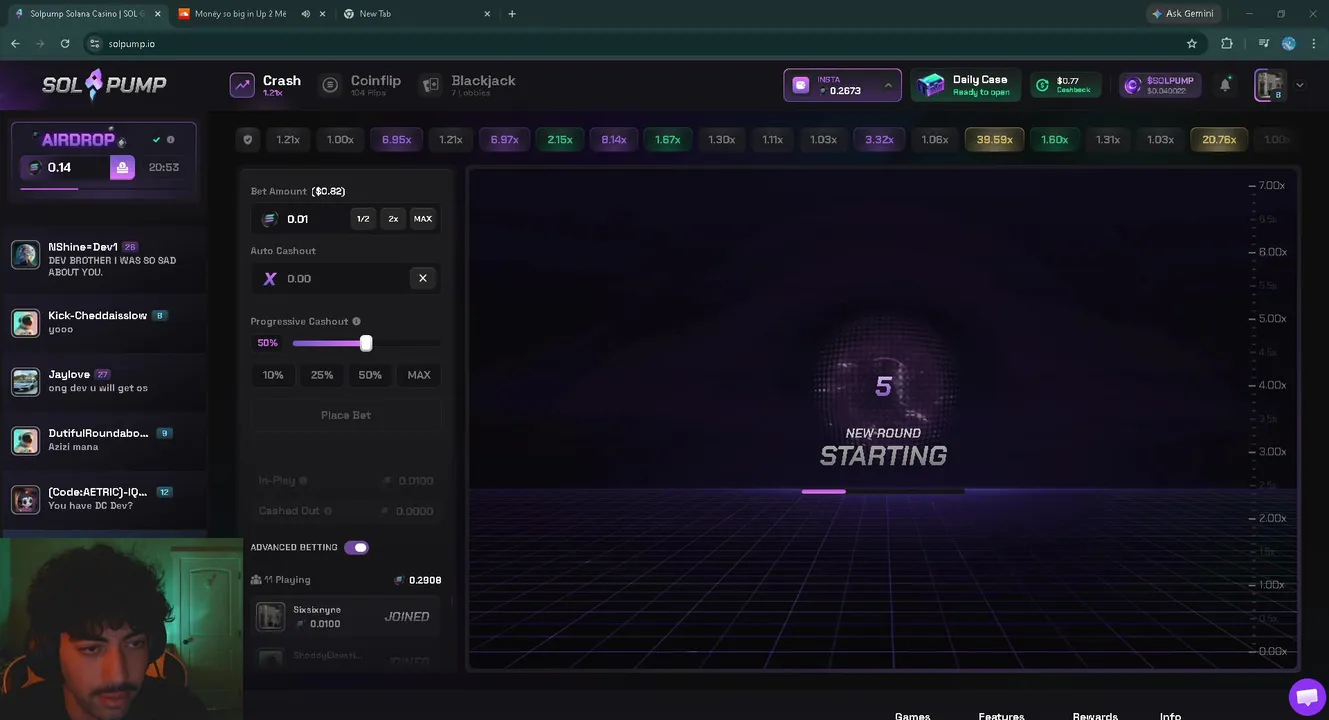Focus the Auto Cashout input field
1329x720 pixels.
click(330, 279)
